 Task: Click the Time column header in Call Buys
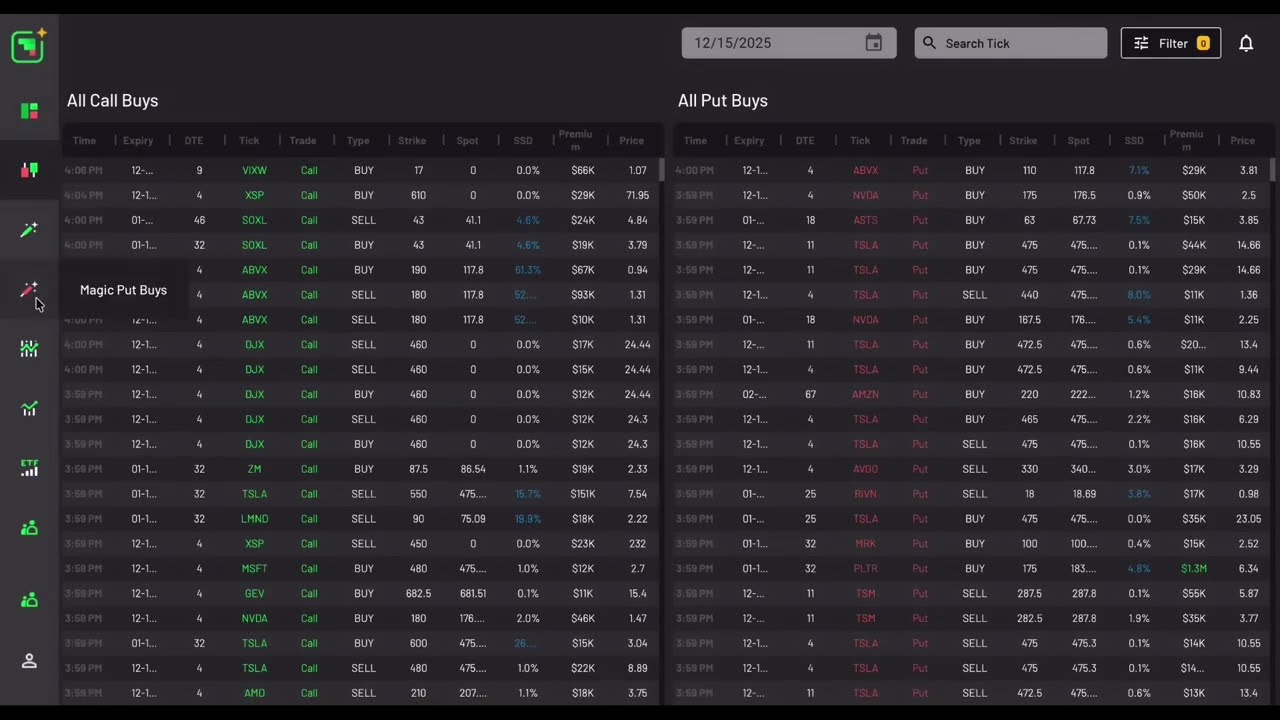click(84, 141)
